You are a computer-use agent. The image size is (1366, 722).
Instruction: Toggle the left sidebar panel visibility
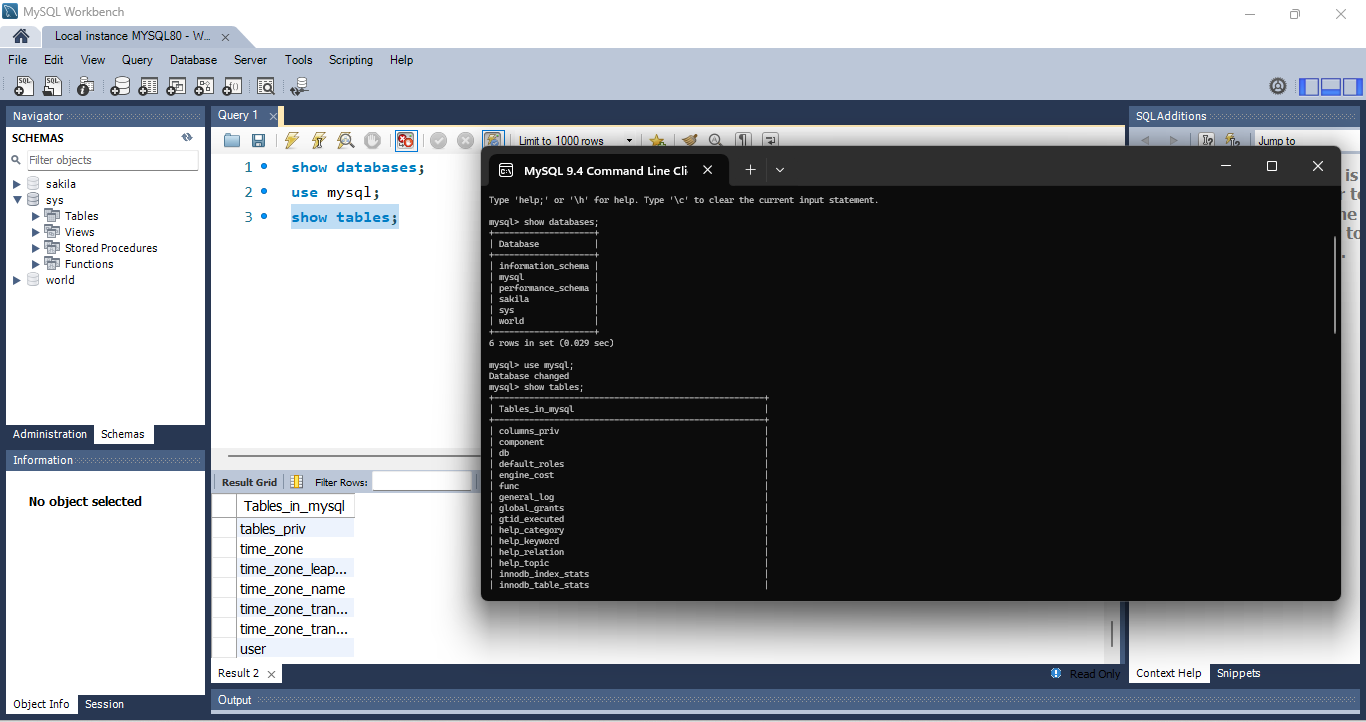[x=1309, y=86]
